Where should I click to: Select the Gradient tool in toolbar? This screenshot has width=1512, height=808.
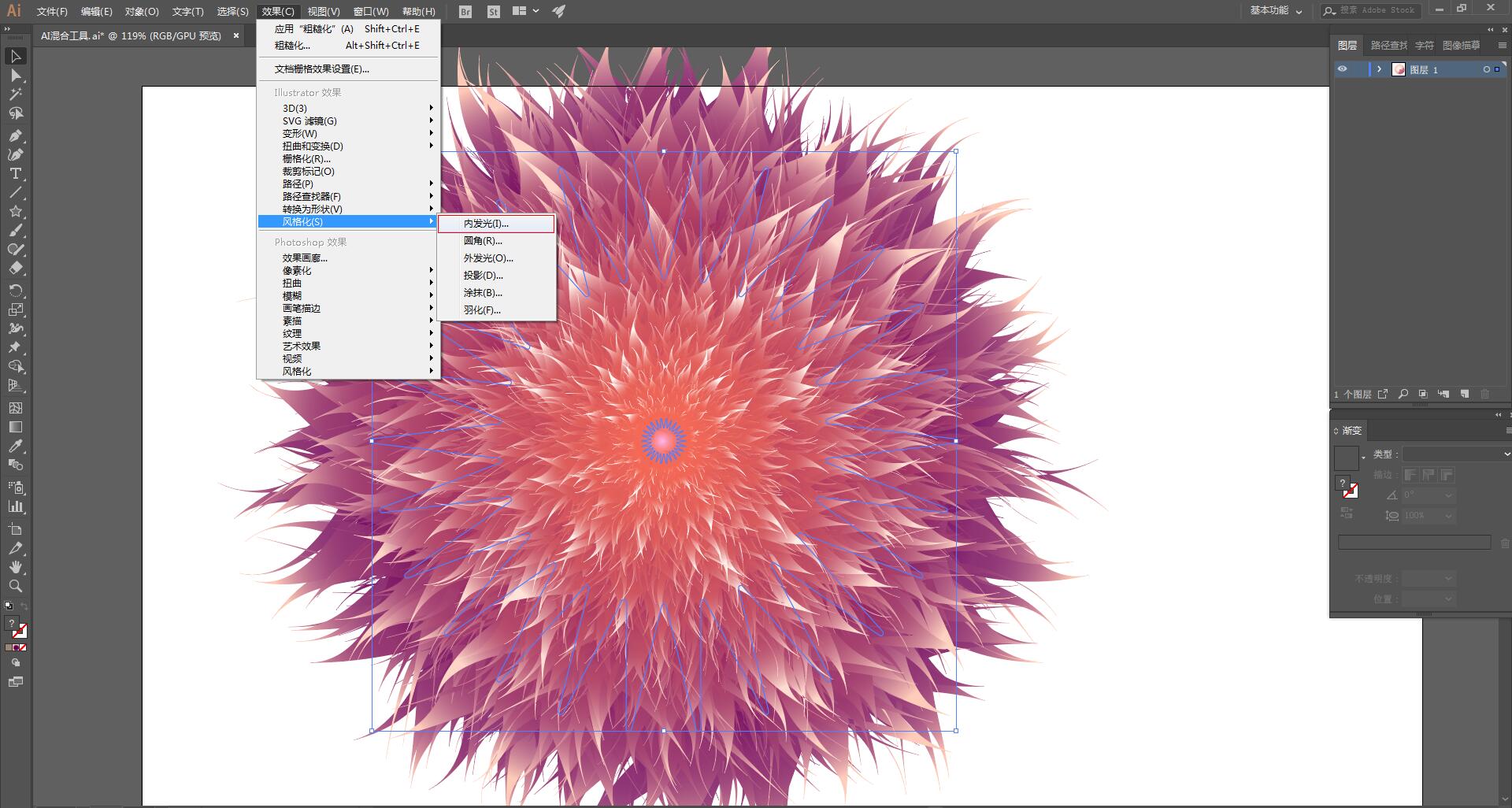16,427
